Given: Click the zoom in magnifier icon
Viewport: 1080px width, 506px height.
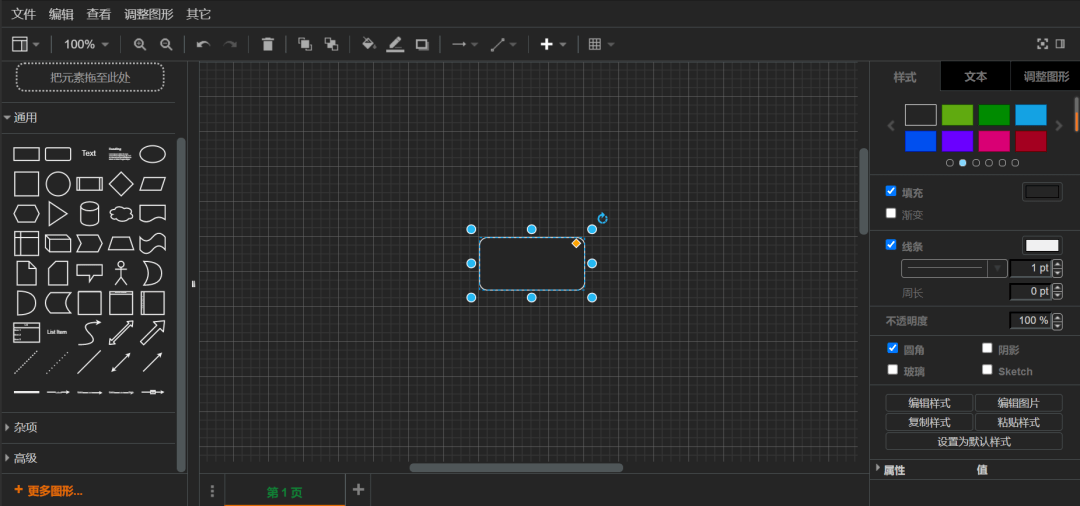Looking at the screenshot, I should tap(140, 45).
